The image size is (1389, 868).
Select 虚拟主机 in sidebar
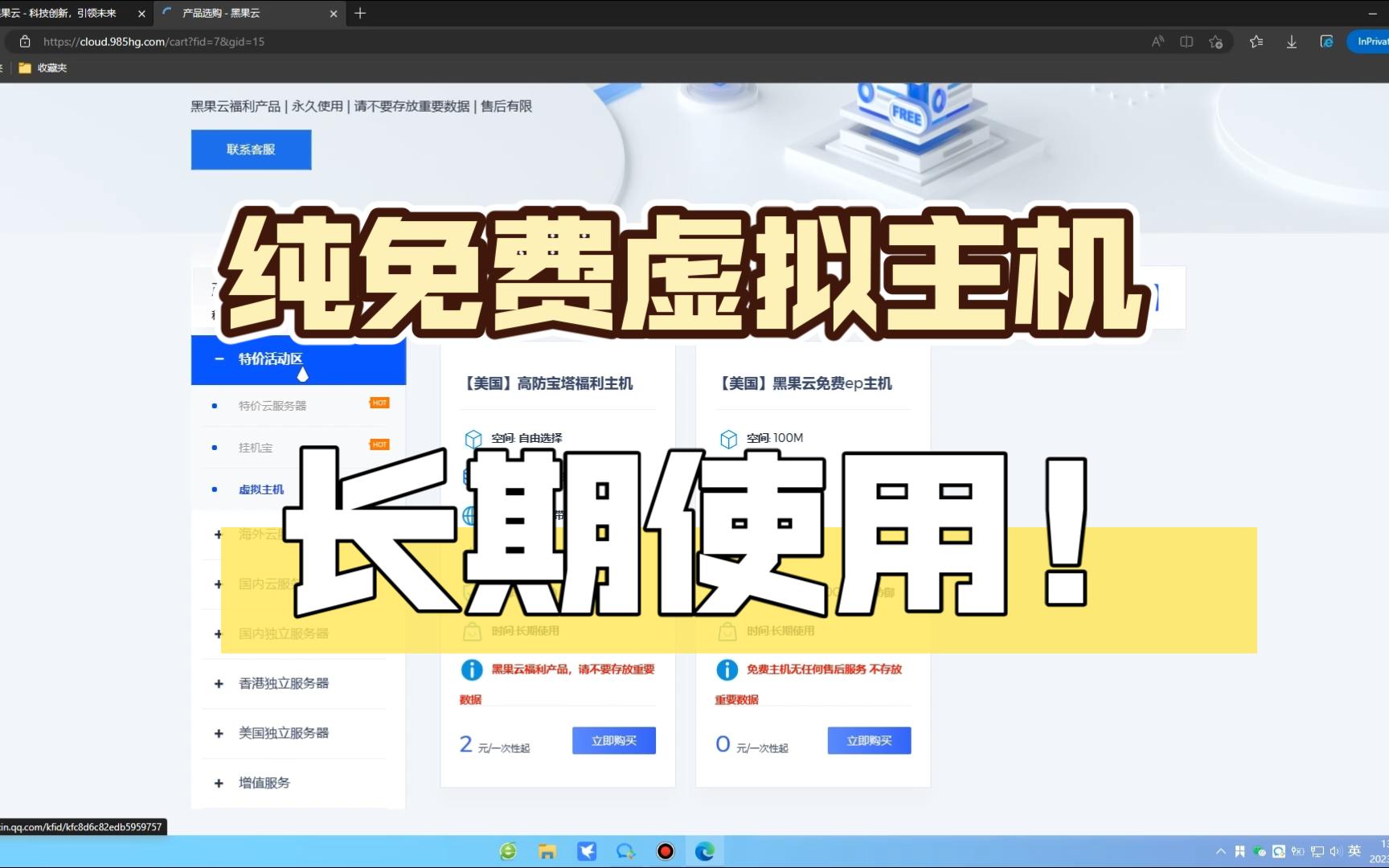coord(261,489)
